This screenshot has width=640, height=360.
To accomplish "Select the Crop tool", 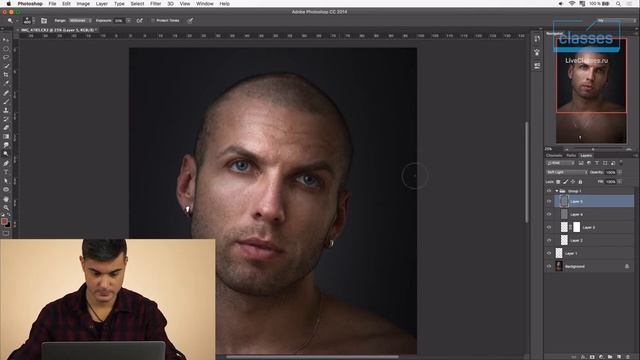I will pos(6,75).
